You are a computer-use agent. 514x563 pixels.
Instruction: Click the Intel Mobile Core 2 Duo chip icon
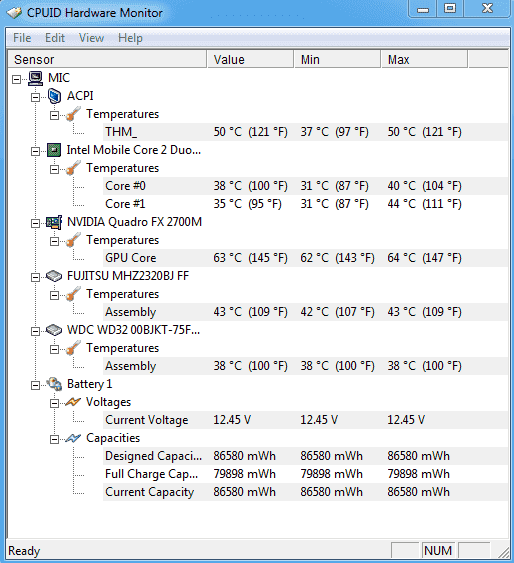click(54, 150)
